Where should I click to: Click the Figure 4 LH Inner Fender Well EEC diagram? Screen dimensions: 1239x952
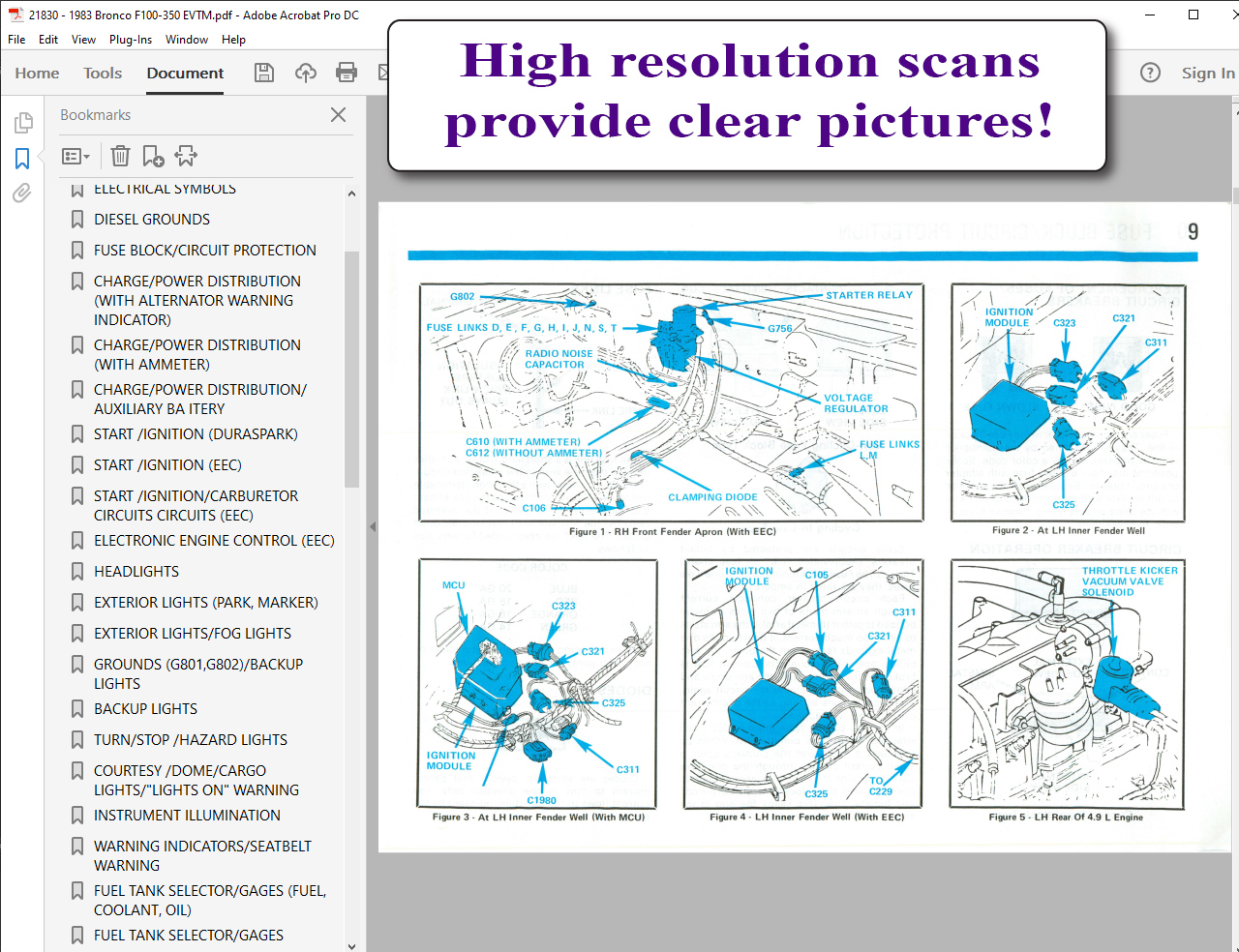click(803, 683)
